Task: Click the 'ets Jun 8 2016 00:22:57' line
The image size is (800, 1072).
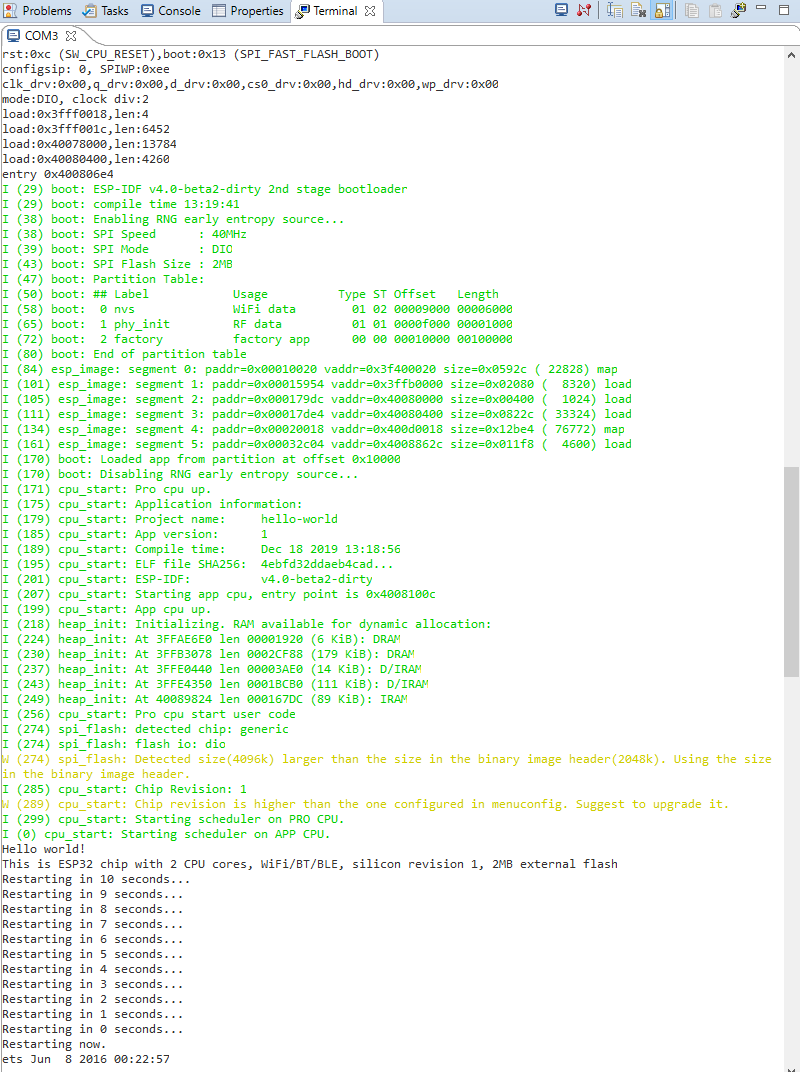Action: [86, 1060]
